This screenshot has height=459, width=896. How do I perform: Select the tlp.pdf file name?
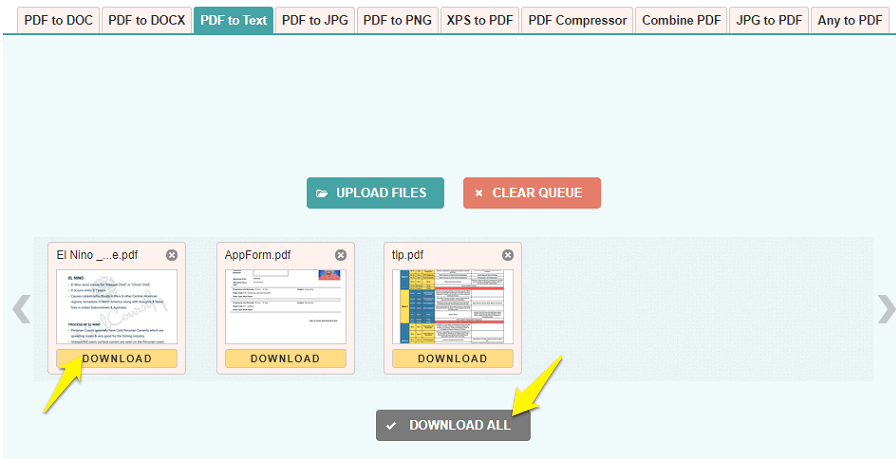[x=407, y=255]
